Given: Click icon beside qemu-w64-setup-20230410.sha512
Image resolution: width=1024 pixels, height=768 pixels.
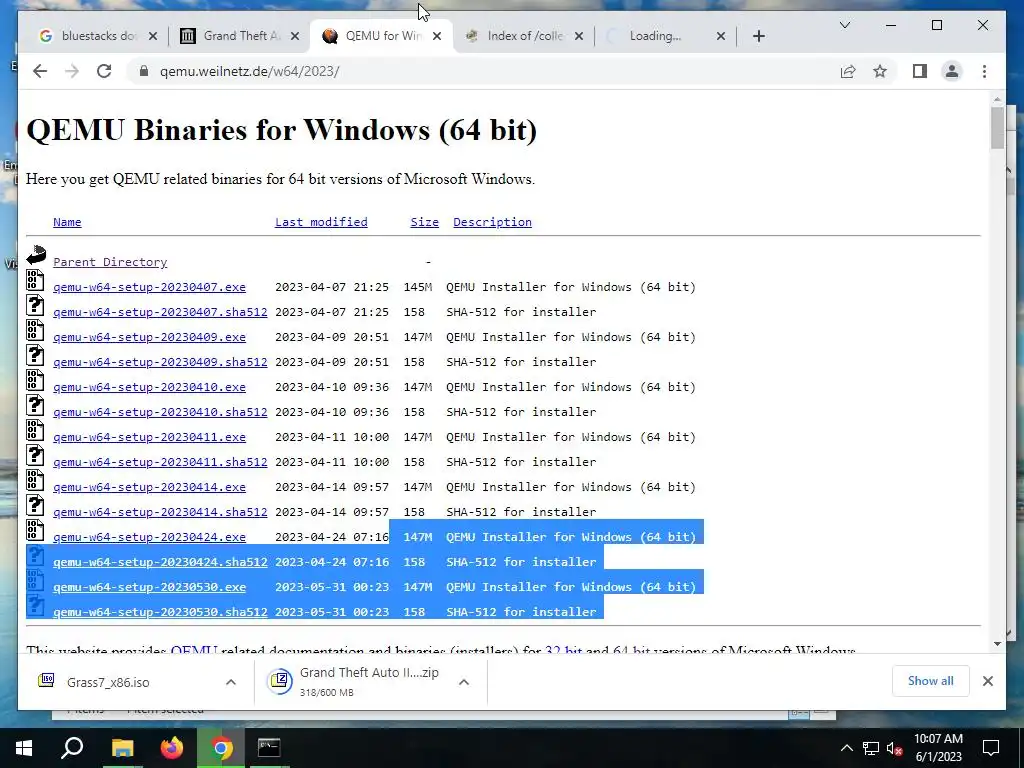Looking at the screenshot, I should coord(35,405).
